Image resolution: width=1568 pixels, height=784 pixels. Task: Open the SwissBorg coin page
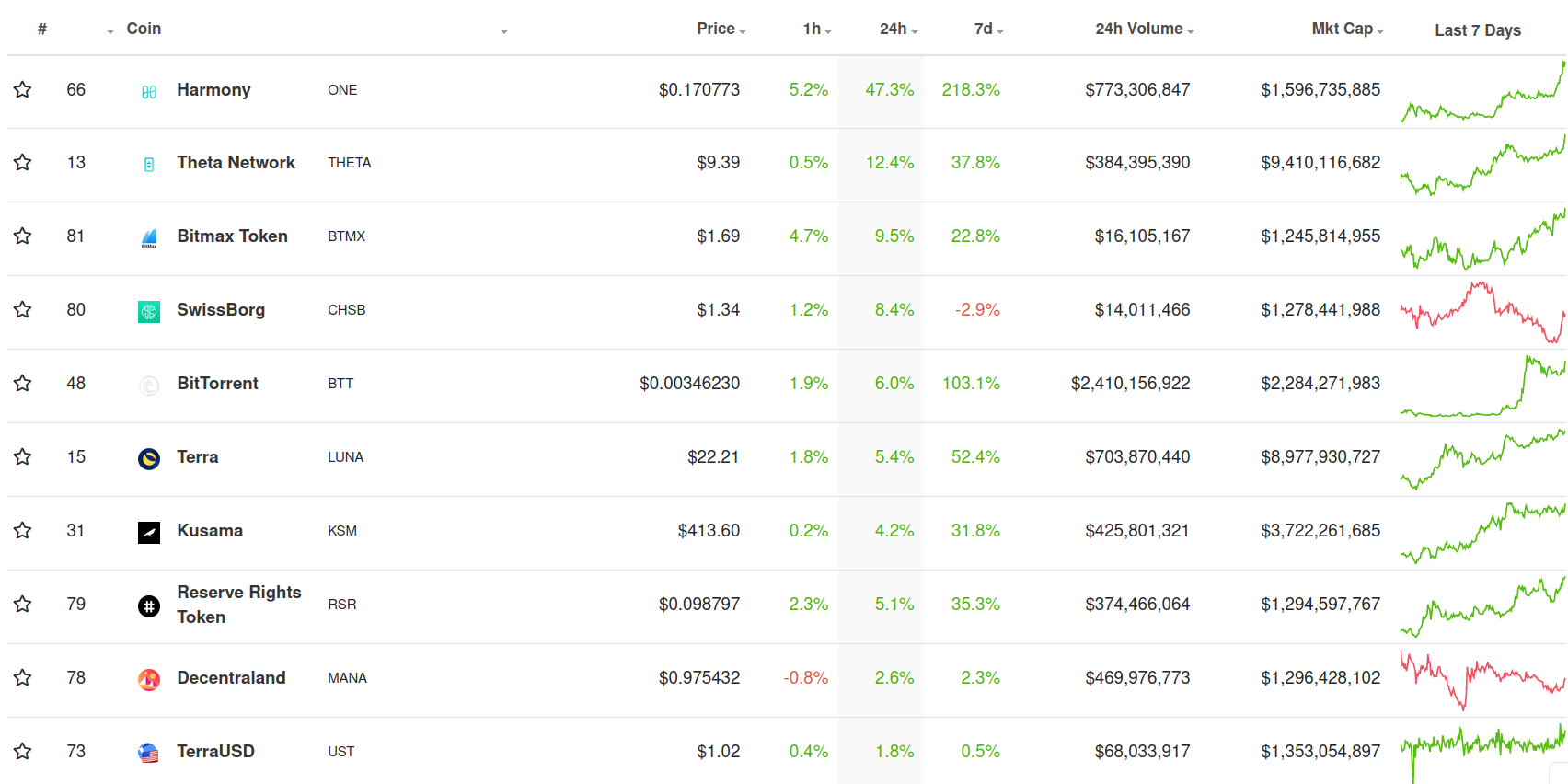[221, 309]
